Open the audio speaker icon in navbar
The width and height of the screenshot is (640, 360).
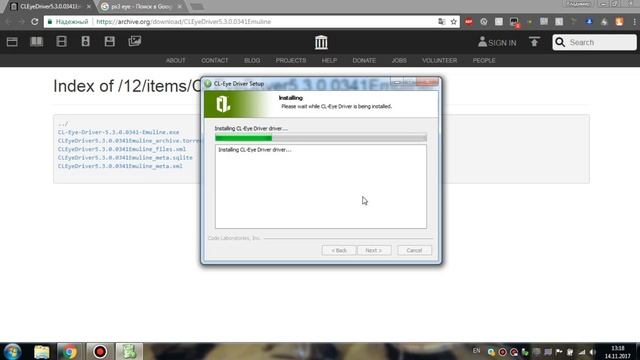[85, 41]
